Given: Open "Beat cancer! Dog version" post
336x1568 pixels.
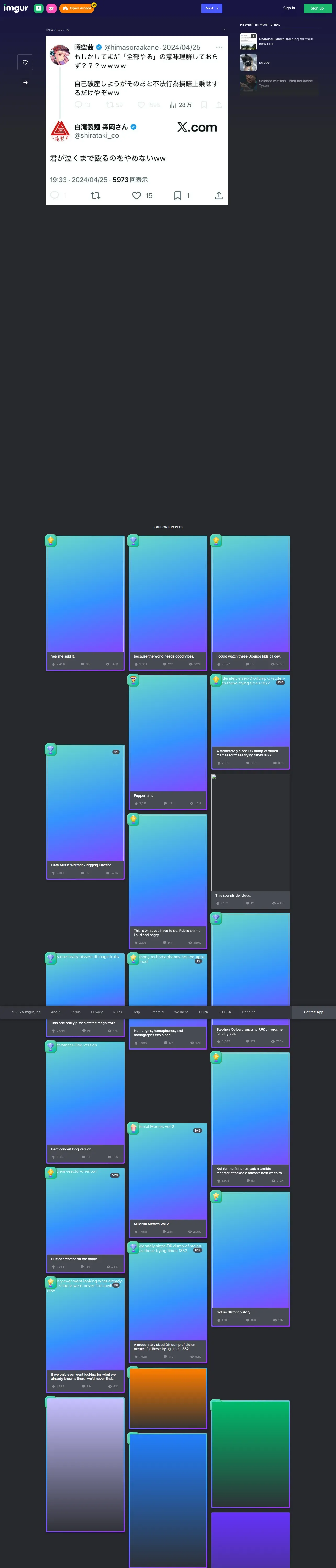Looking at the screenshot, I should 85,1102.
